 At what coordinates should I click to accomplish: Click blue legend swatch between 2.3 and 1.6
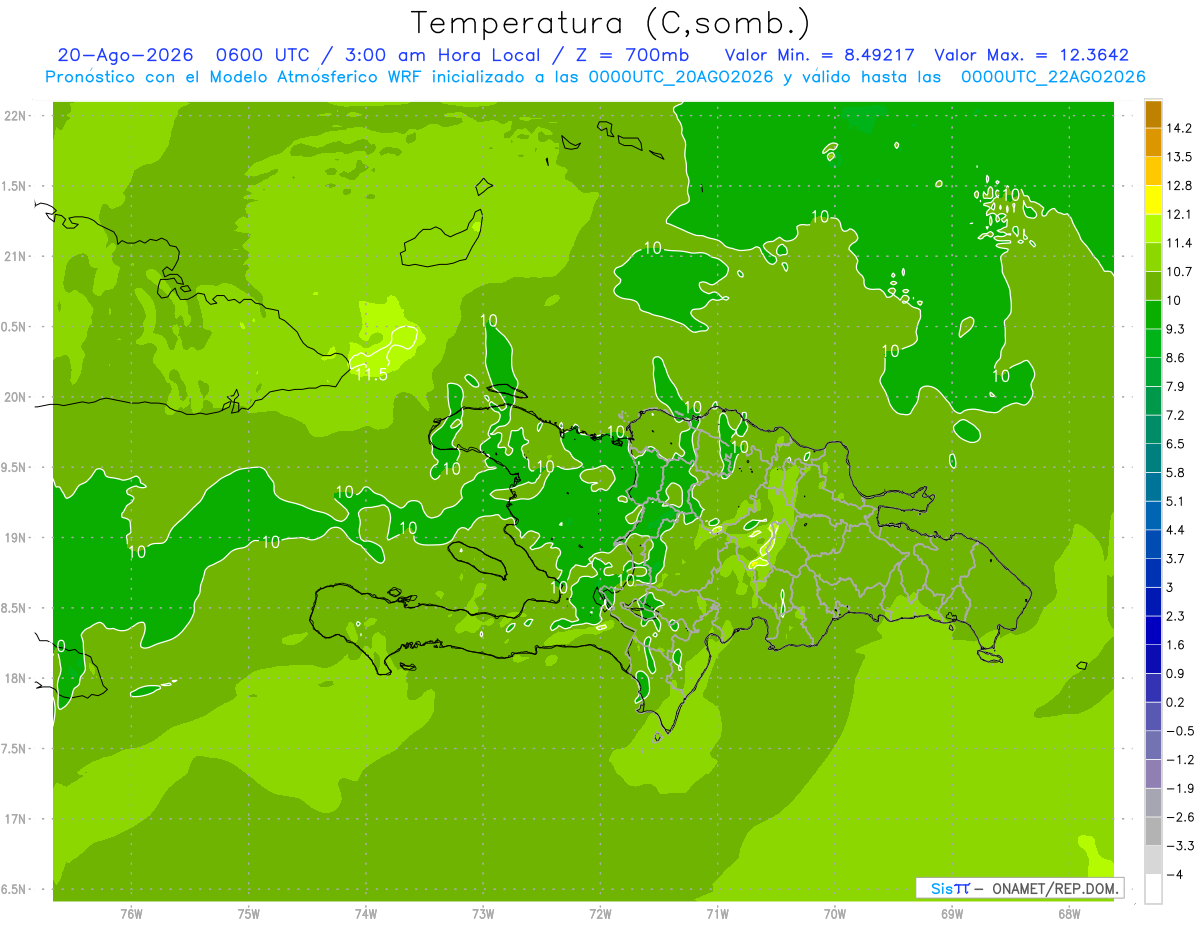tap(1153, 630)
